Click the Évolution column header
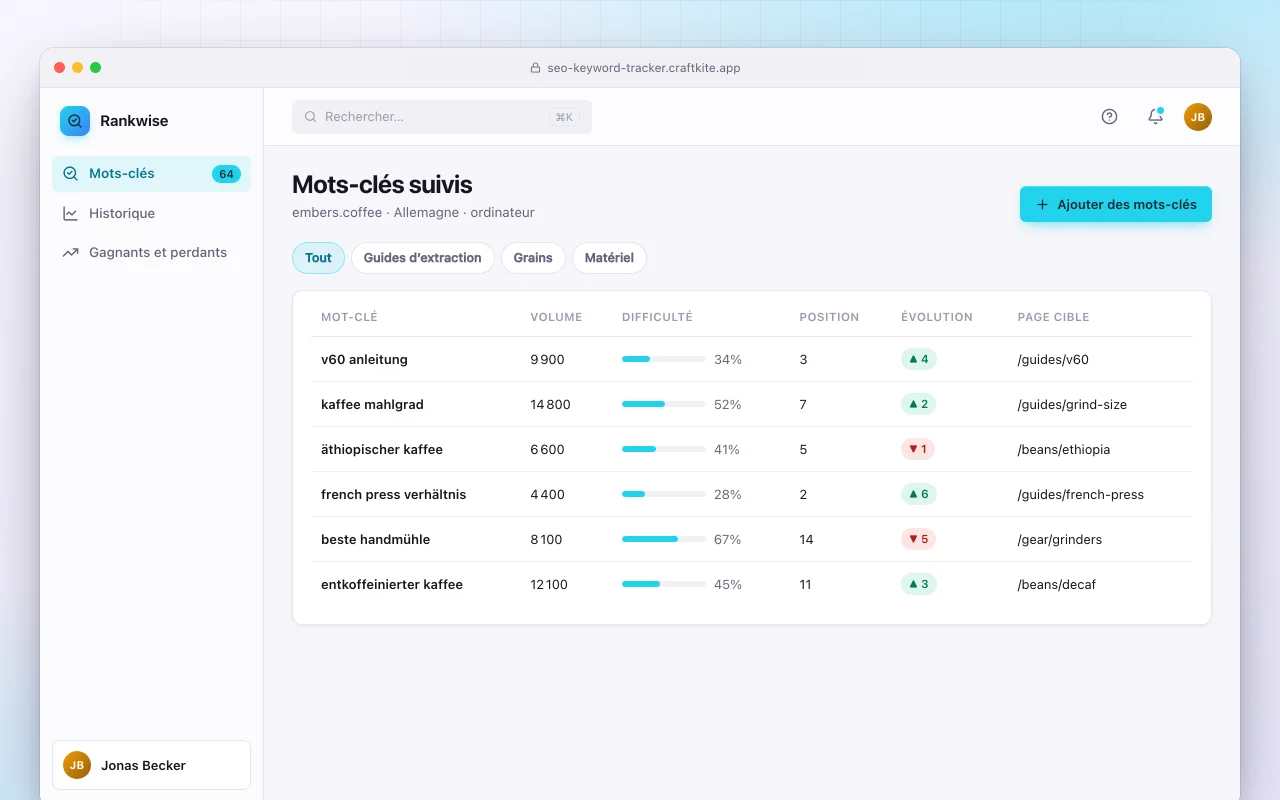This screenshot has width=1280, height=800. tap(937, 317)
